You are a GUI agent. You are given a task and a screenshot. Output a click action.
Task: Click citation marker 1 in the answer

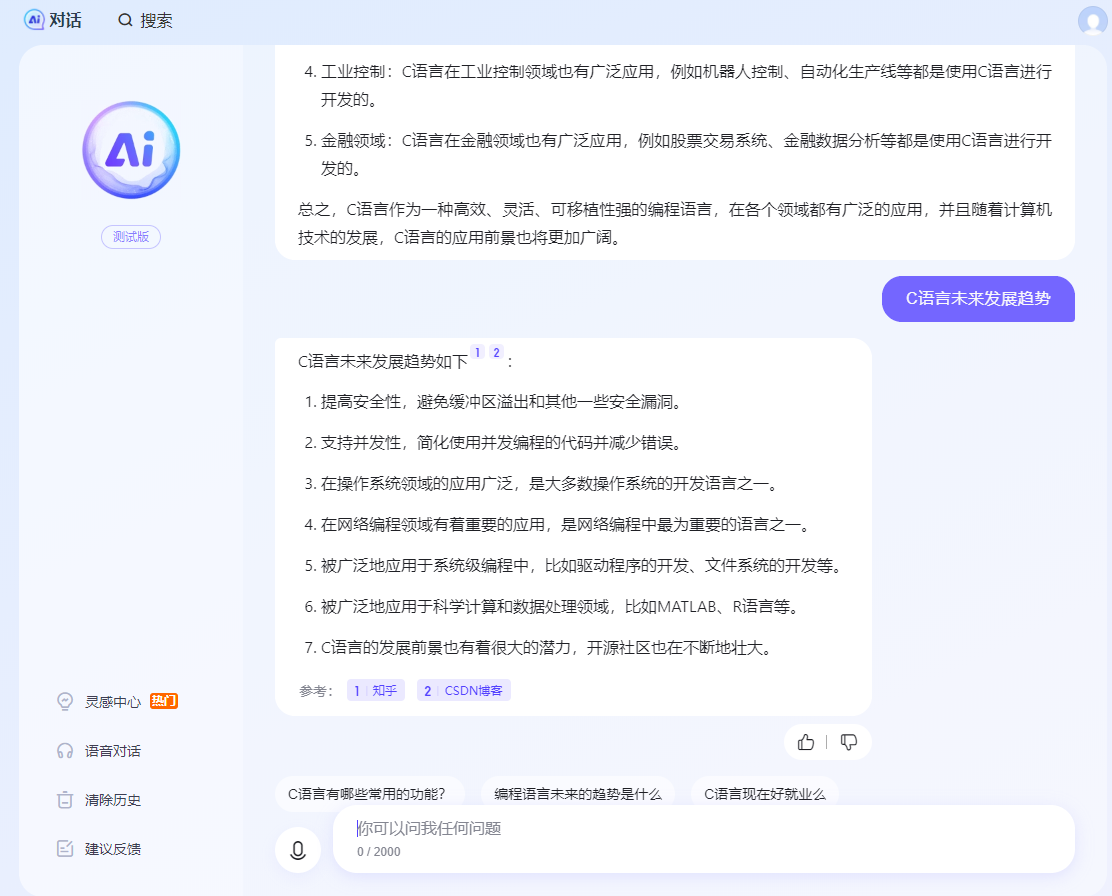pos(480,352)
